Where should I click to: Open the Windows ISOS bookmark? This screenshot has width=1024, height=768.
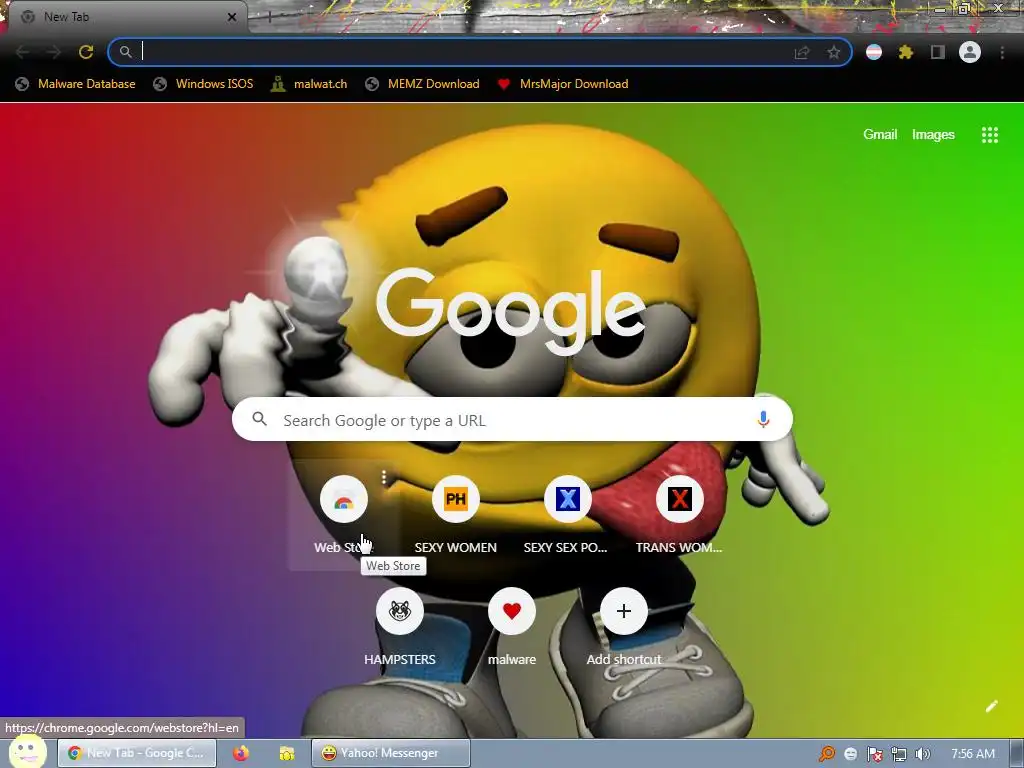[x=203, y=84]
